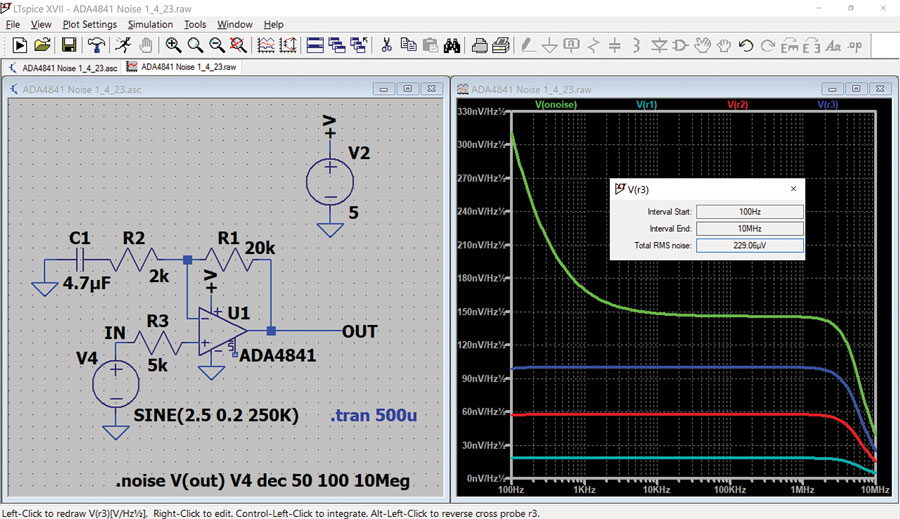
Task: Click the Undo arrow in the toolbar
Action: (745, 45)
